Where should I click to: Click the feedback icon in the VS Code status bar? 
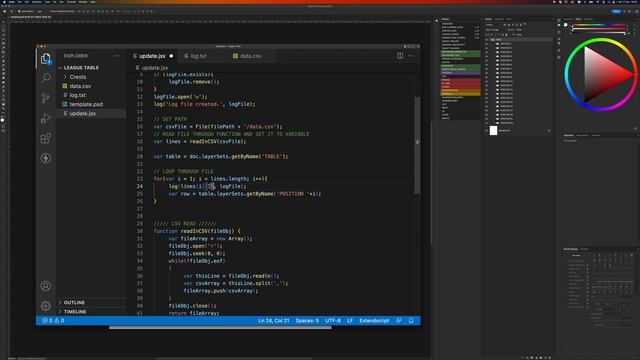click(399, 321)
